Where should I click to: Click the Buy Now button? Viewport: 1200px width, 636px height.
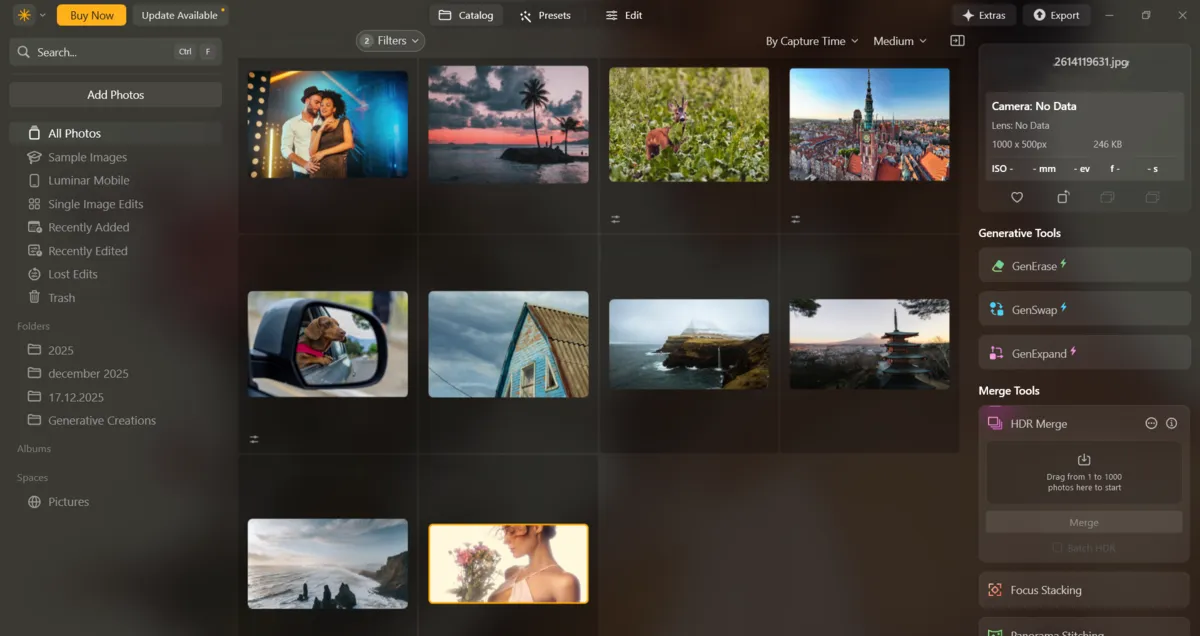tap(91, 15)
